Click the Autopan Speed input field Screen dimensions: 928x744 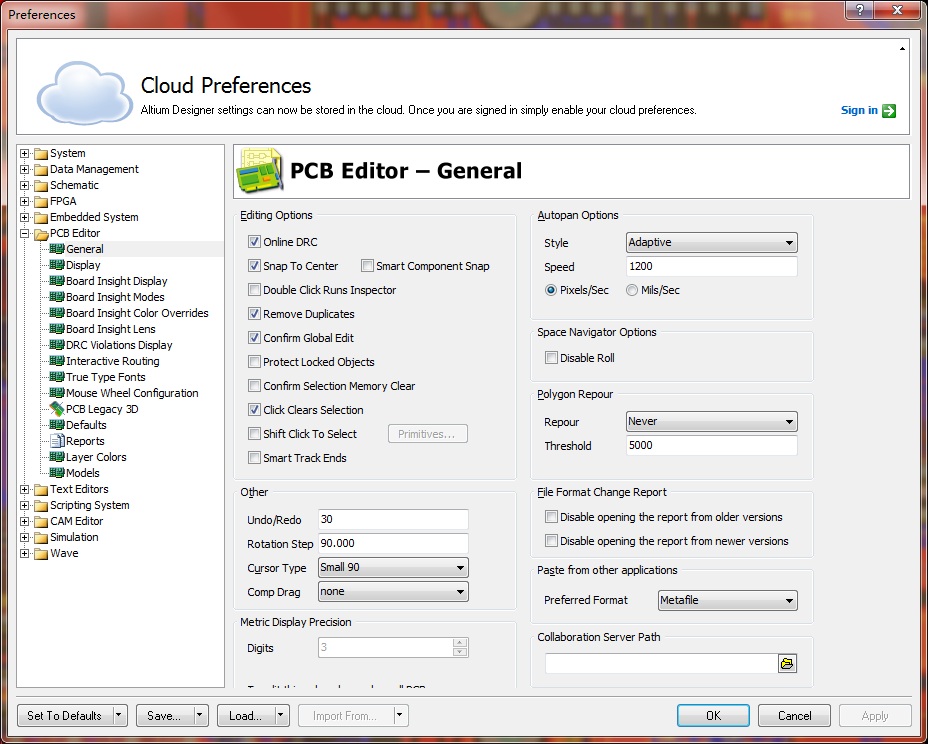click(711, 266)
